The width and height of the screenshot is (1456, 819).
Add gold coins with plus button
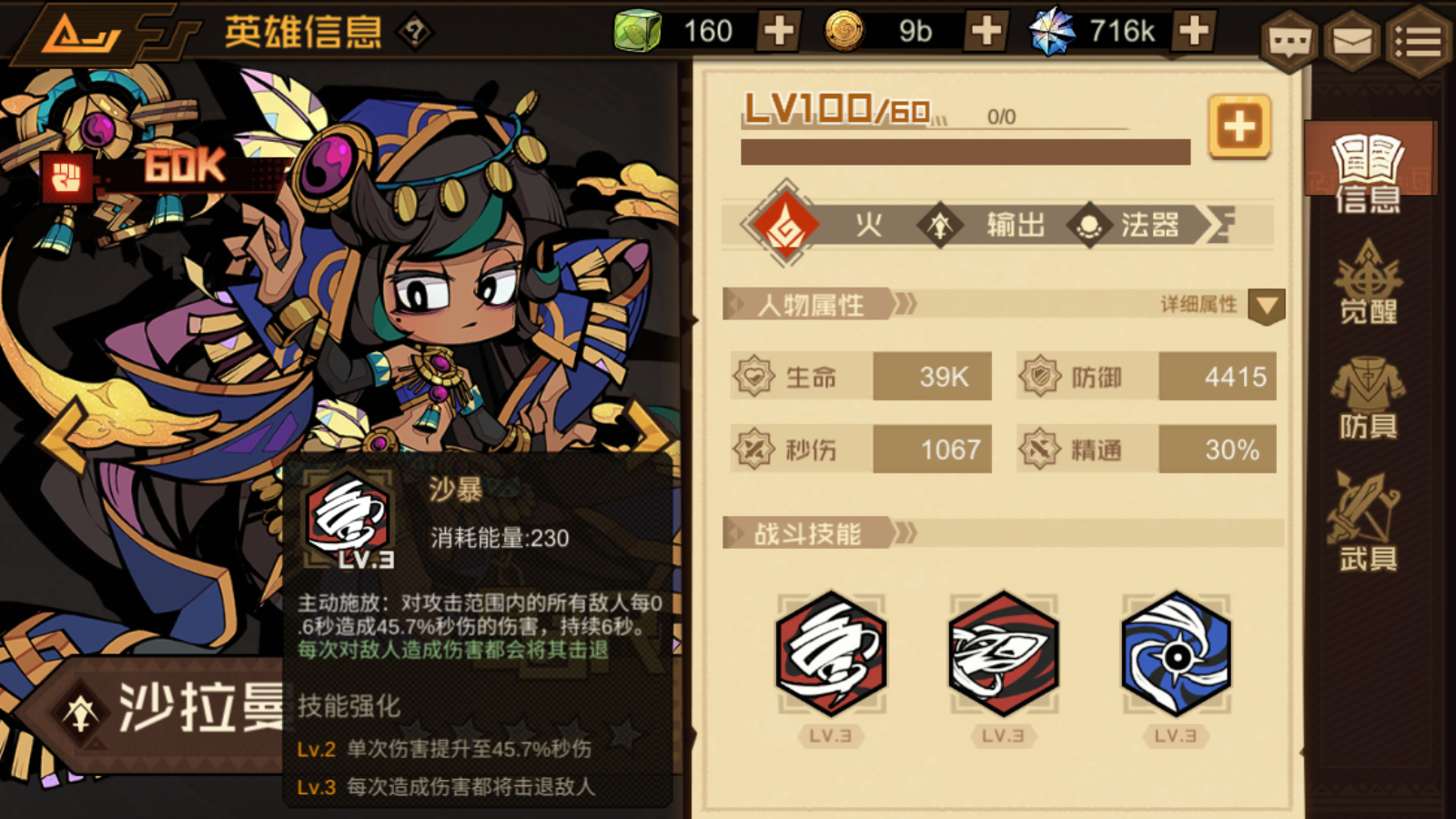coord(986,31)
